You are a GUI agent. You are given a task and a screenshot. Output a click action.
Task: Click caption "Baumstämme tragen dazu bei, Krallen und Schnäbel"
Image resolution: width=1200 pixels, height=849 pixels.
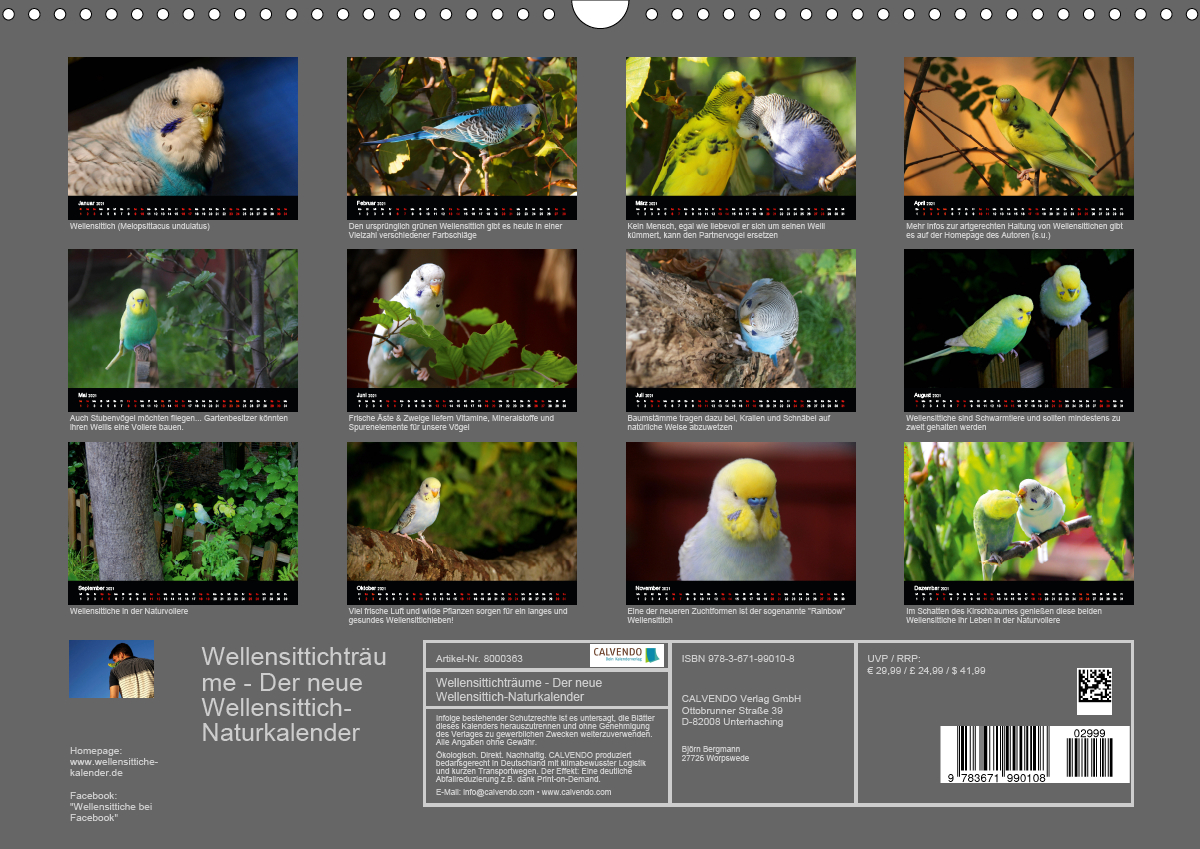(729, 423)
